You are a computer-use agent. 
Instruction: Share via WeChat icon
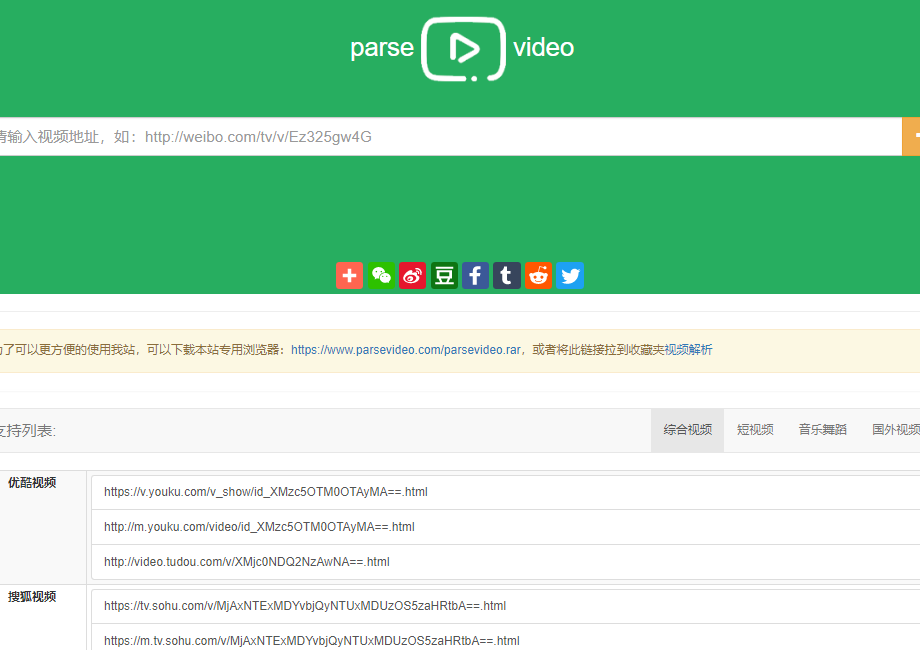coord(381,275)
